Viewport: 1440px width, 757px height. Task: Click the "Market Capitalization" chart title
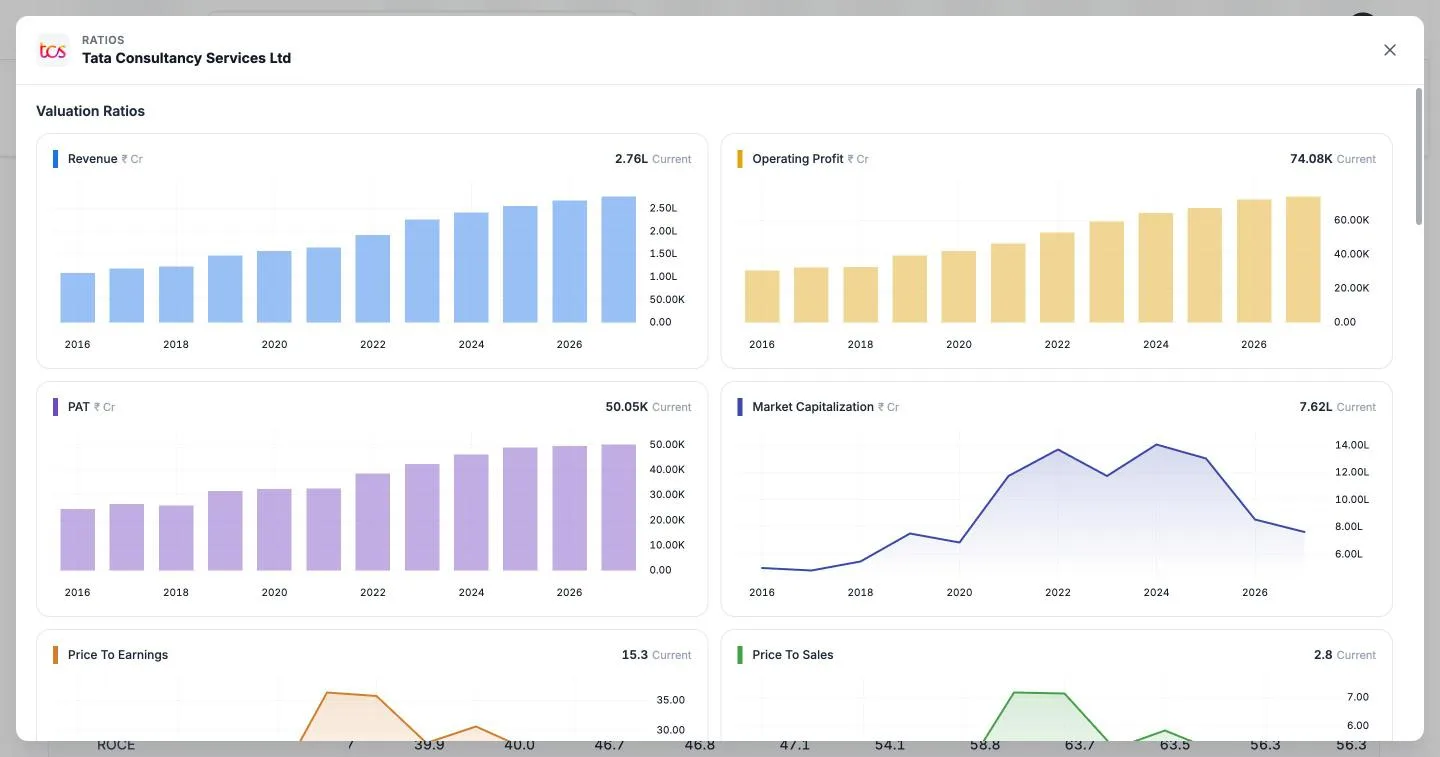pyautogui.click(x=813, y=407)
